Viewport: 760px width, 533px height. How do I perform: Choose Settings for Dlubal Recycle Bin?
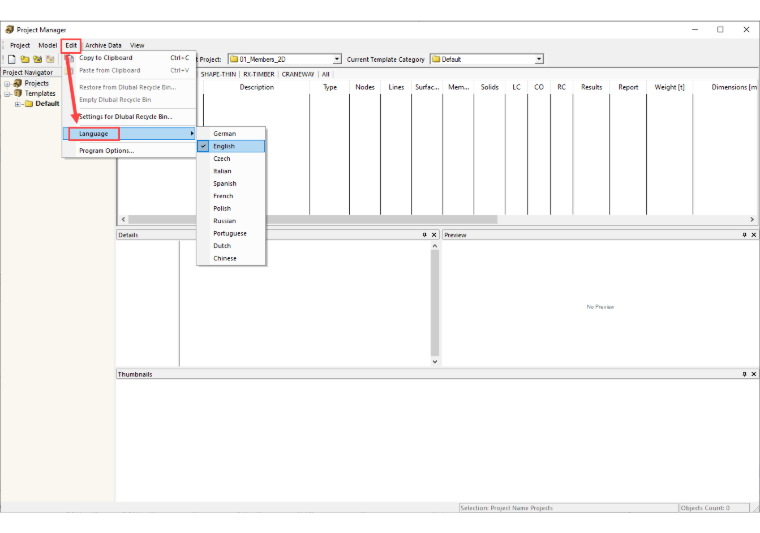pyautogui.click(x=129, y=116)
